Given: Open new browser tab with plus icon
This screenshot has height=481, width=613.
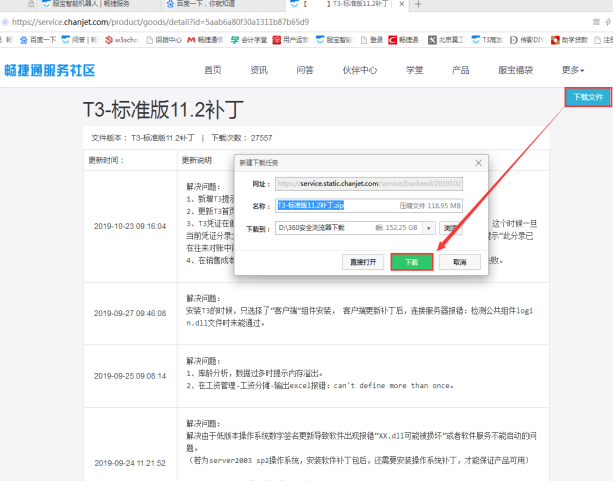Looking at the screenshot, I should 417,5.
